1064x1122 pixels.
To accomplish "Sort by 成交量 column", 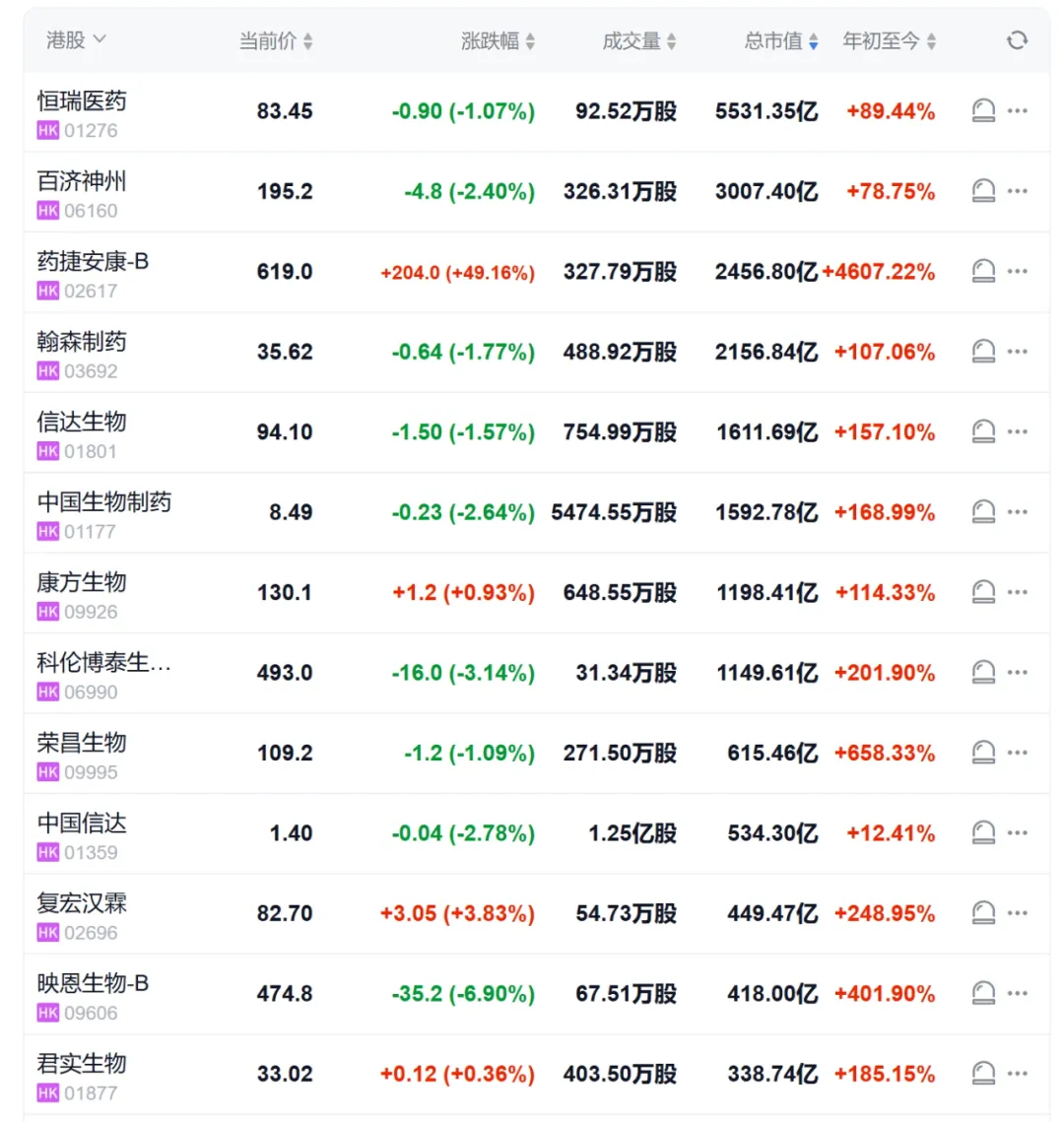I will coord(639,41).
